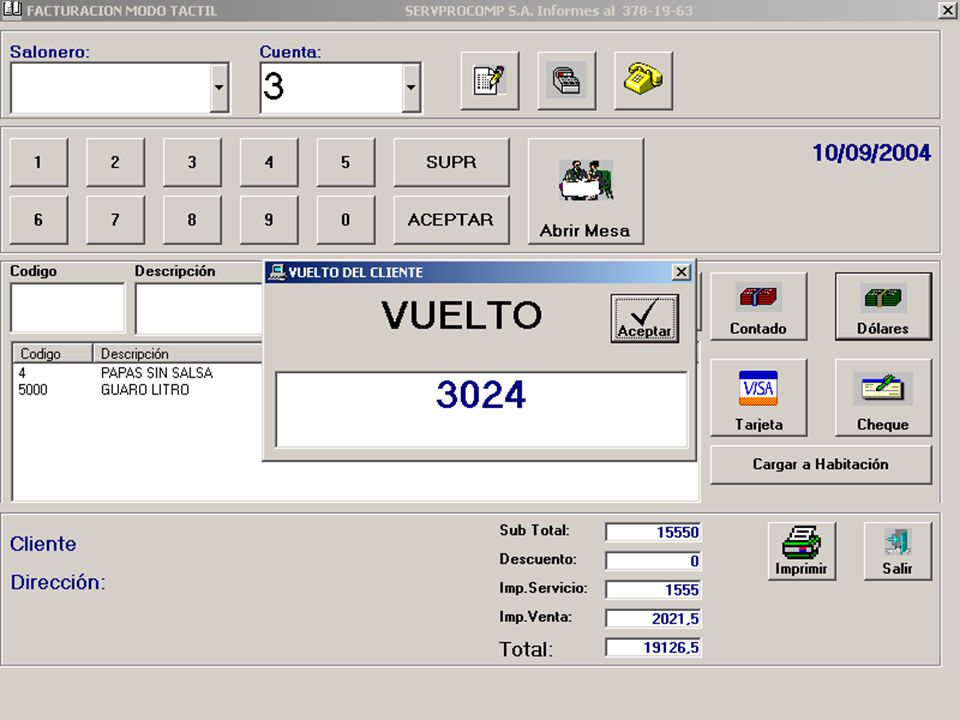Click the vuelto amount 3024 field
Screen dimensions: 960x720
[x=481, y=410]
